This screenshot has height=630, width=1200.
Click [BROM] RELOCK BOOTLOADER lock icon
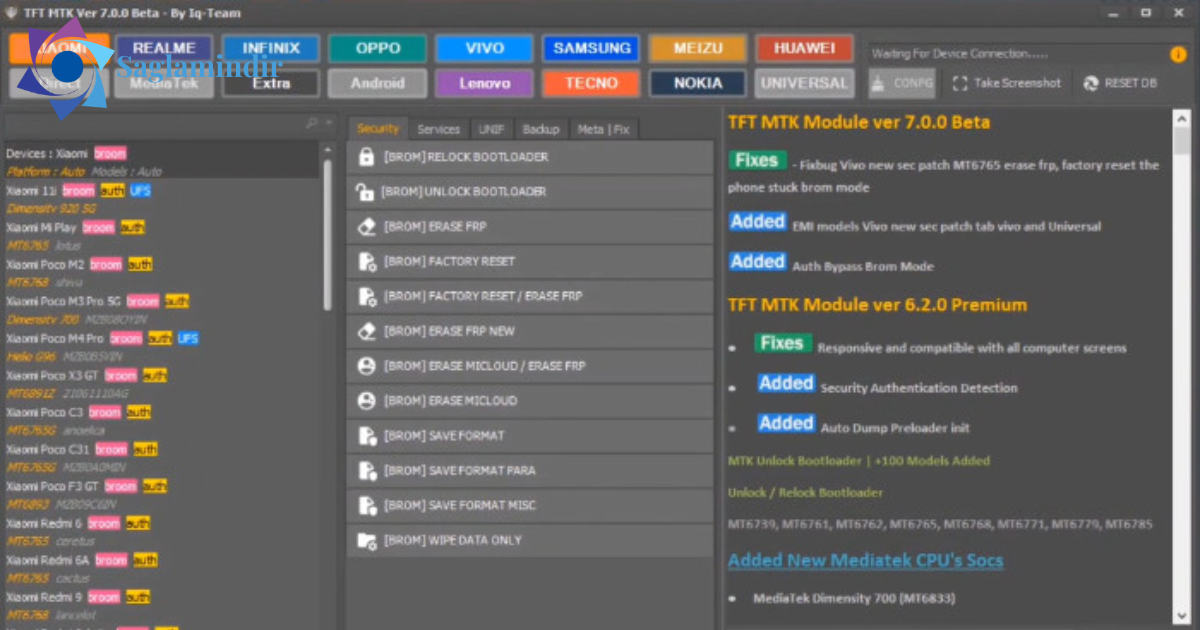[367, 157]
